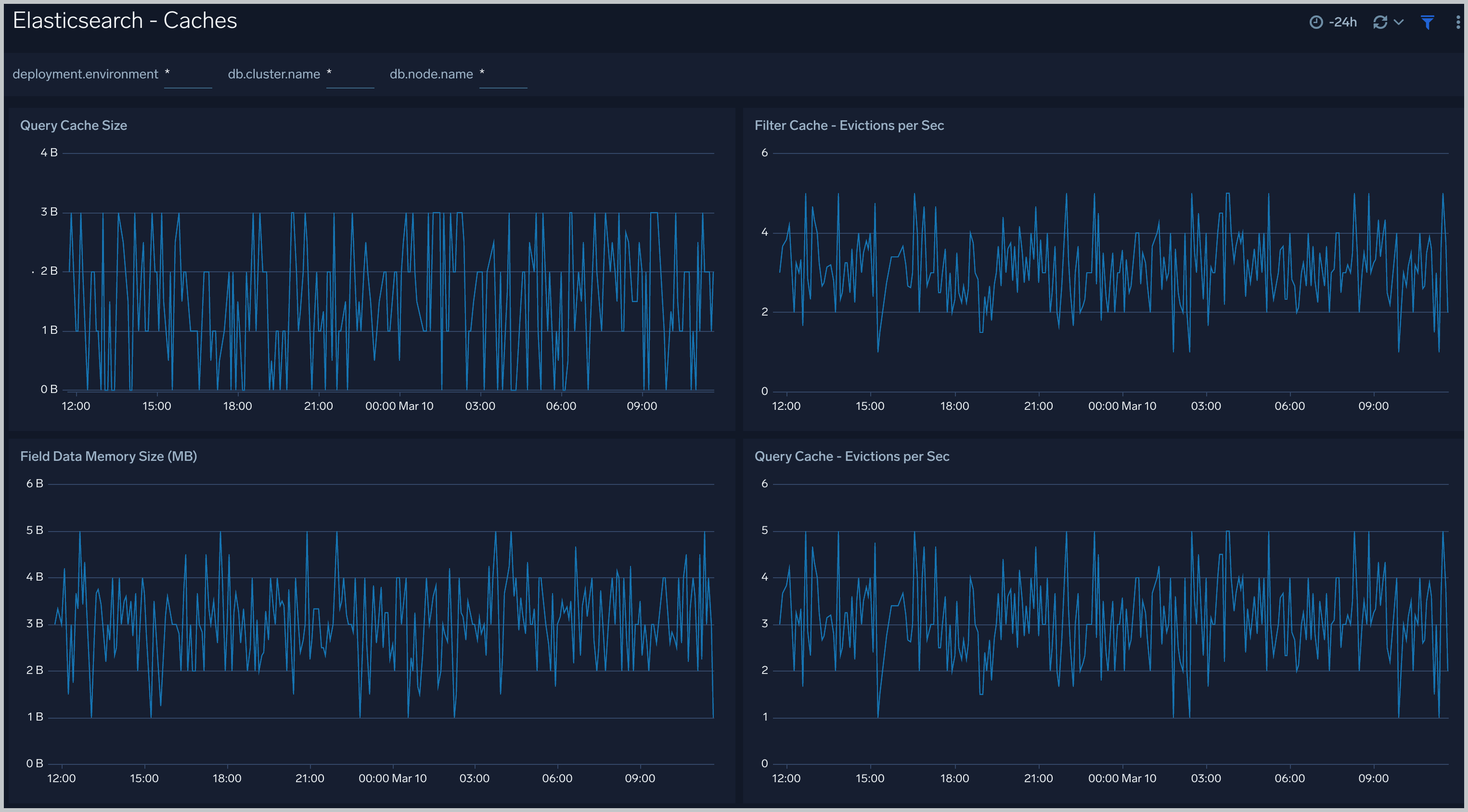Click the 6 B axis label in Field Data chart

35,483
